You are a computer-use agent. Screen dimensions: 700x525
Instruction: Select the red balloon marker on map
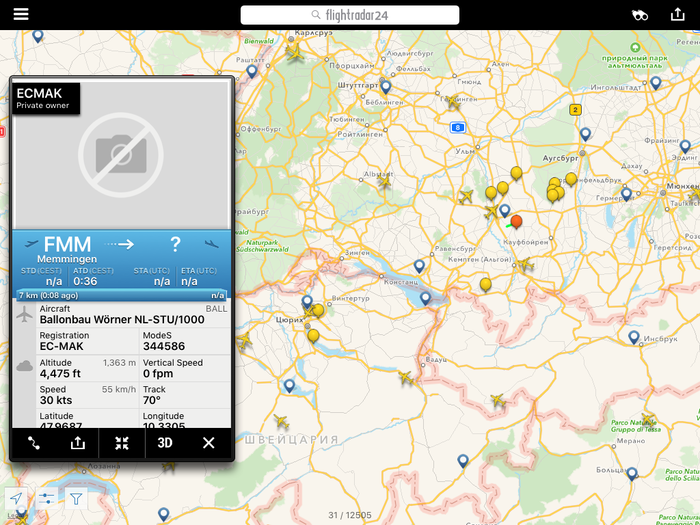click(516, 221)
